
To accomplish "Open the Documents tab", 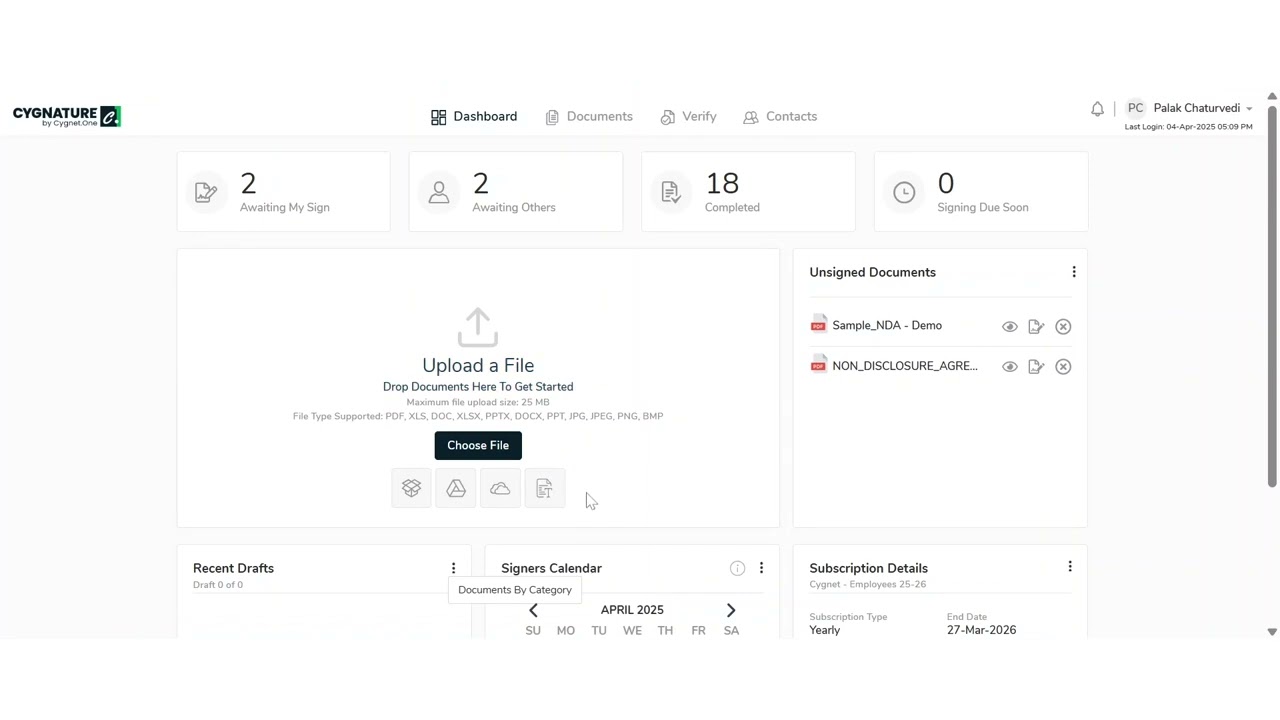I will pos(589,117).
